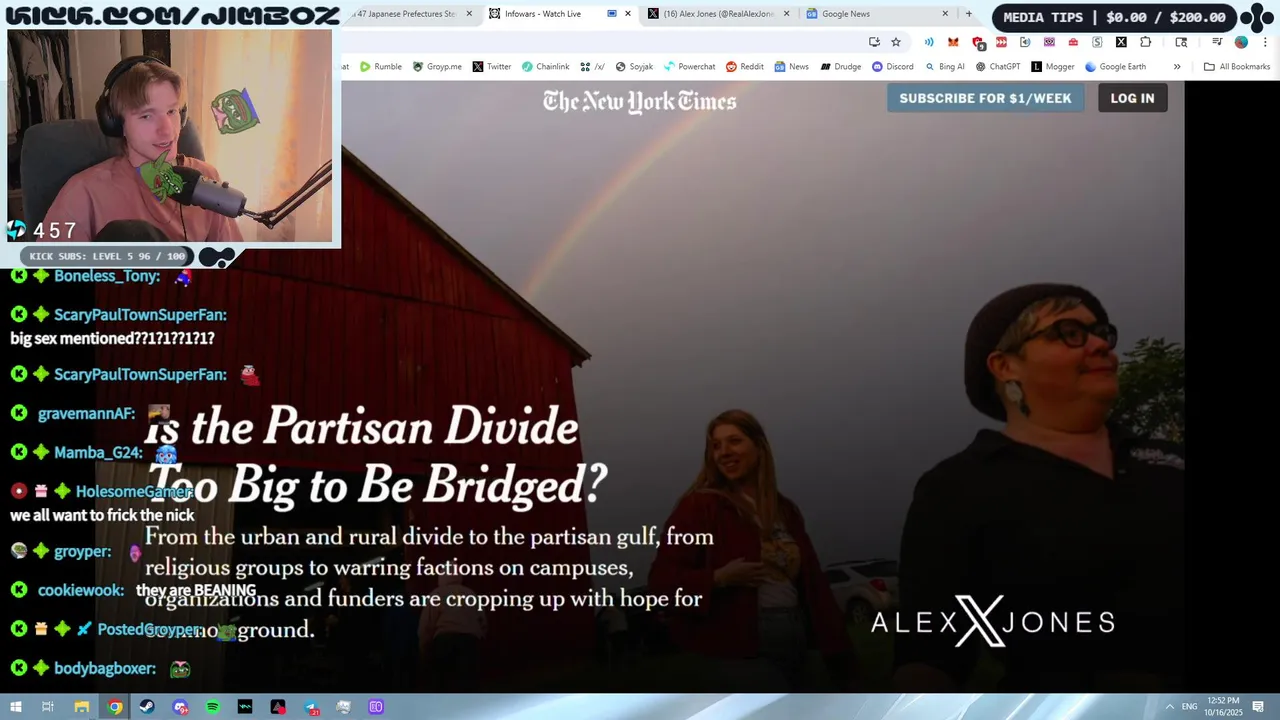Expand hidden bookmarks chevron
The height and width of the screenshot is (720, 1280).
tap(1177, 67)
